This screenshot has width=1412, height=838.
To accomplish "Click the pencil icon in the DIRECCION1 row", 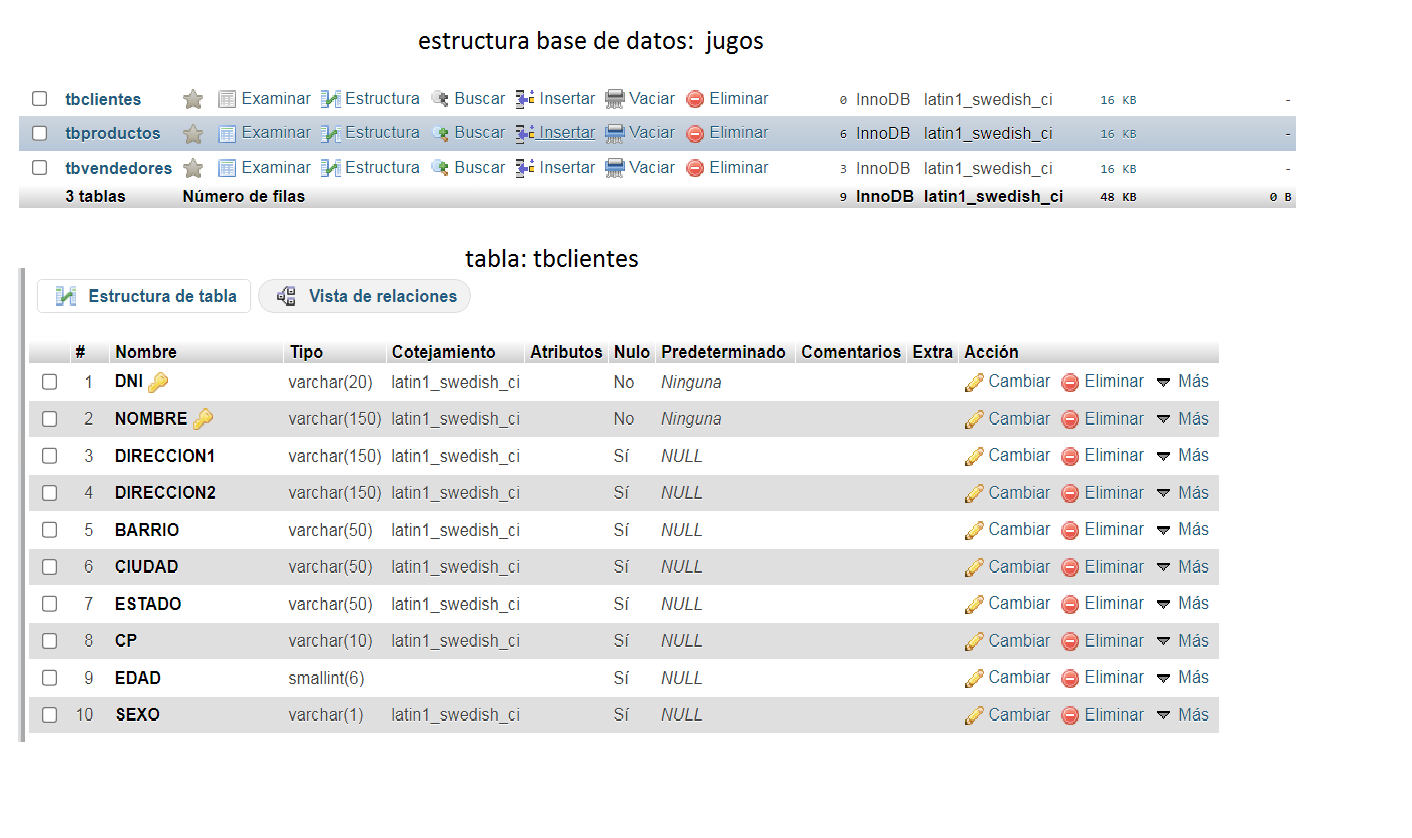I will pyautogui.click(x=974, y=456).
